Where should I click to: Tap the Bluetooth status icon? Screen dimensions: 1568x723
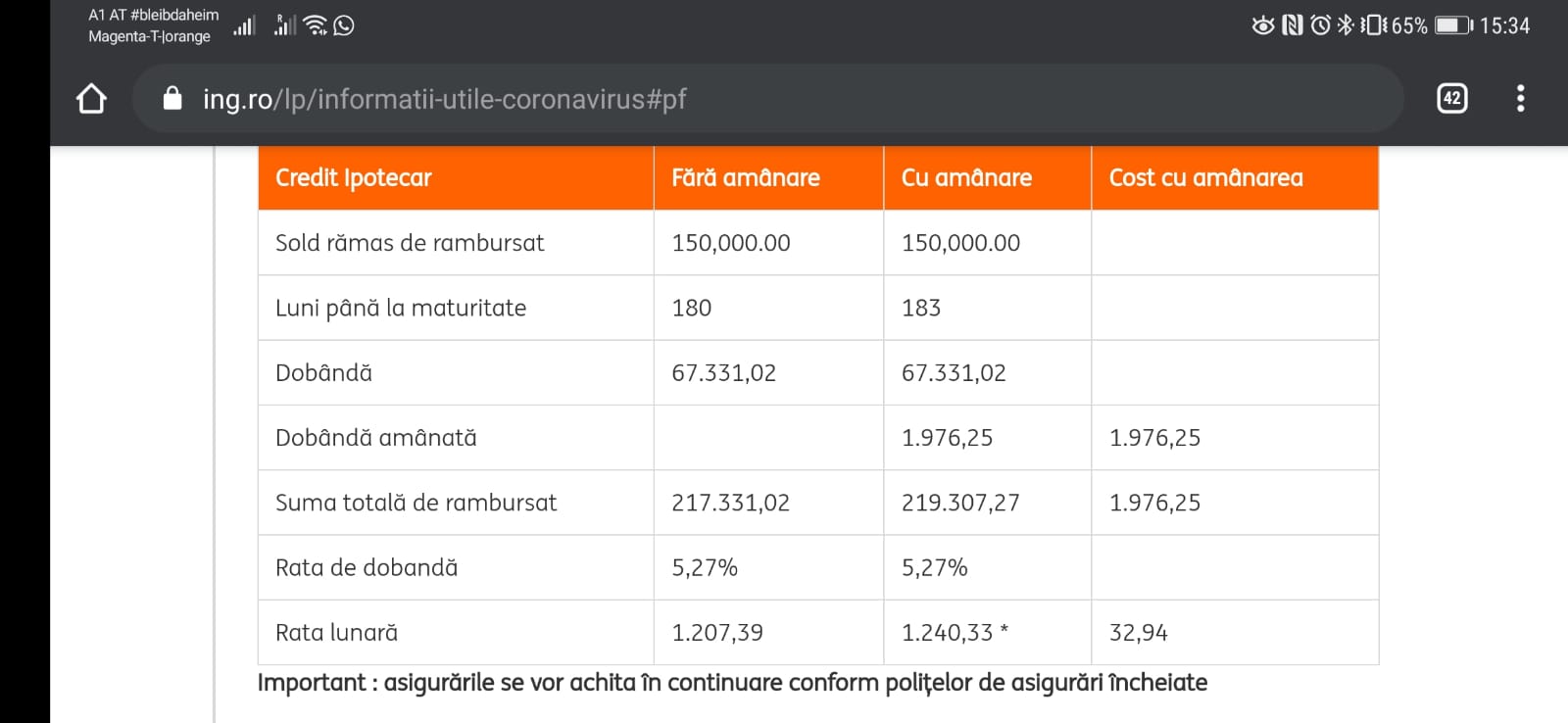point(1345,25)
